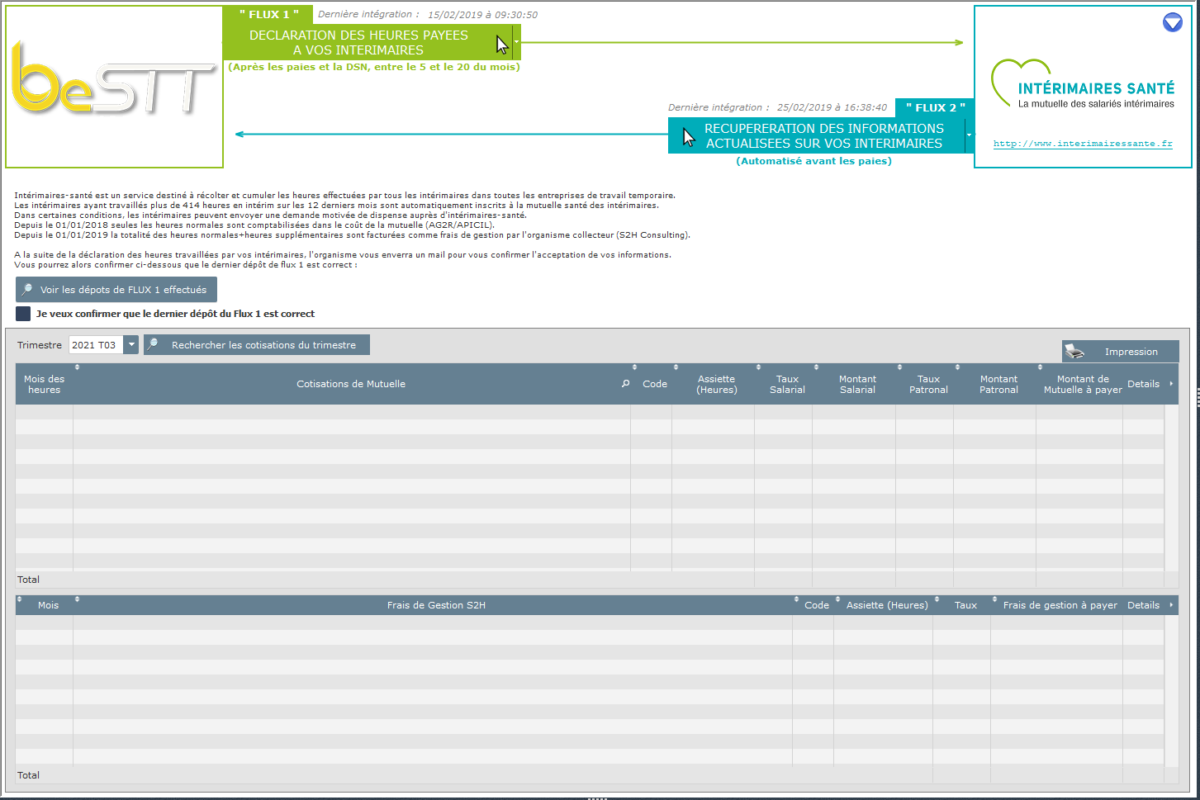
Task: Expand the Flux 1 button dropdown arrow
Action: pos(516,43)
